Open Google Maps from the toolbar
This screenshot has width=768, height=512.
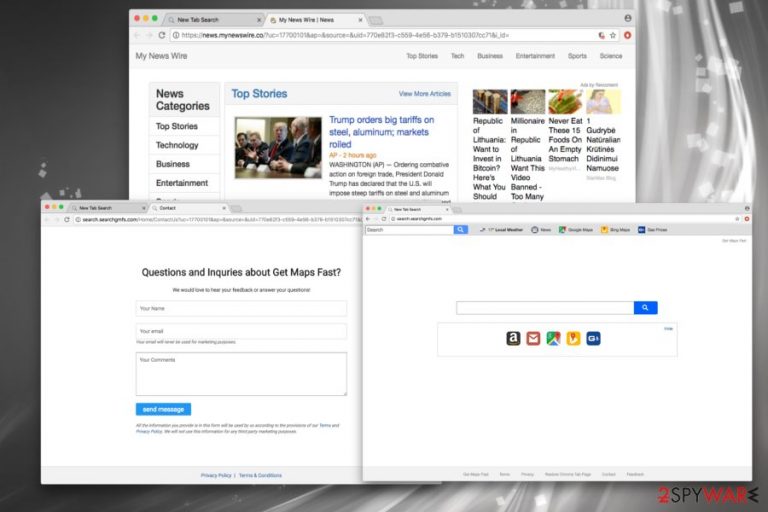coord(576,229)
